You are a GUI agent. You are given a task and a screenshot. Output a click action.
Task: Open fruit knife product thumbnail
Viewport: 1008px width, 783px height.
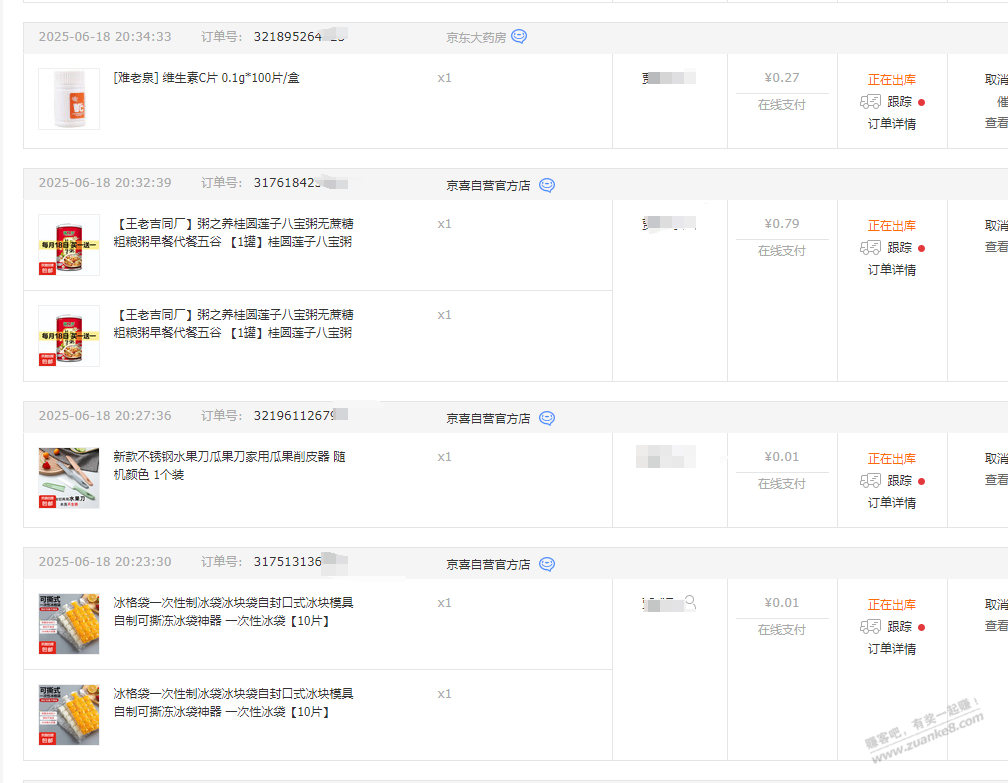(x=69, y=478)
